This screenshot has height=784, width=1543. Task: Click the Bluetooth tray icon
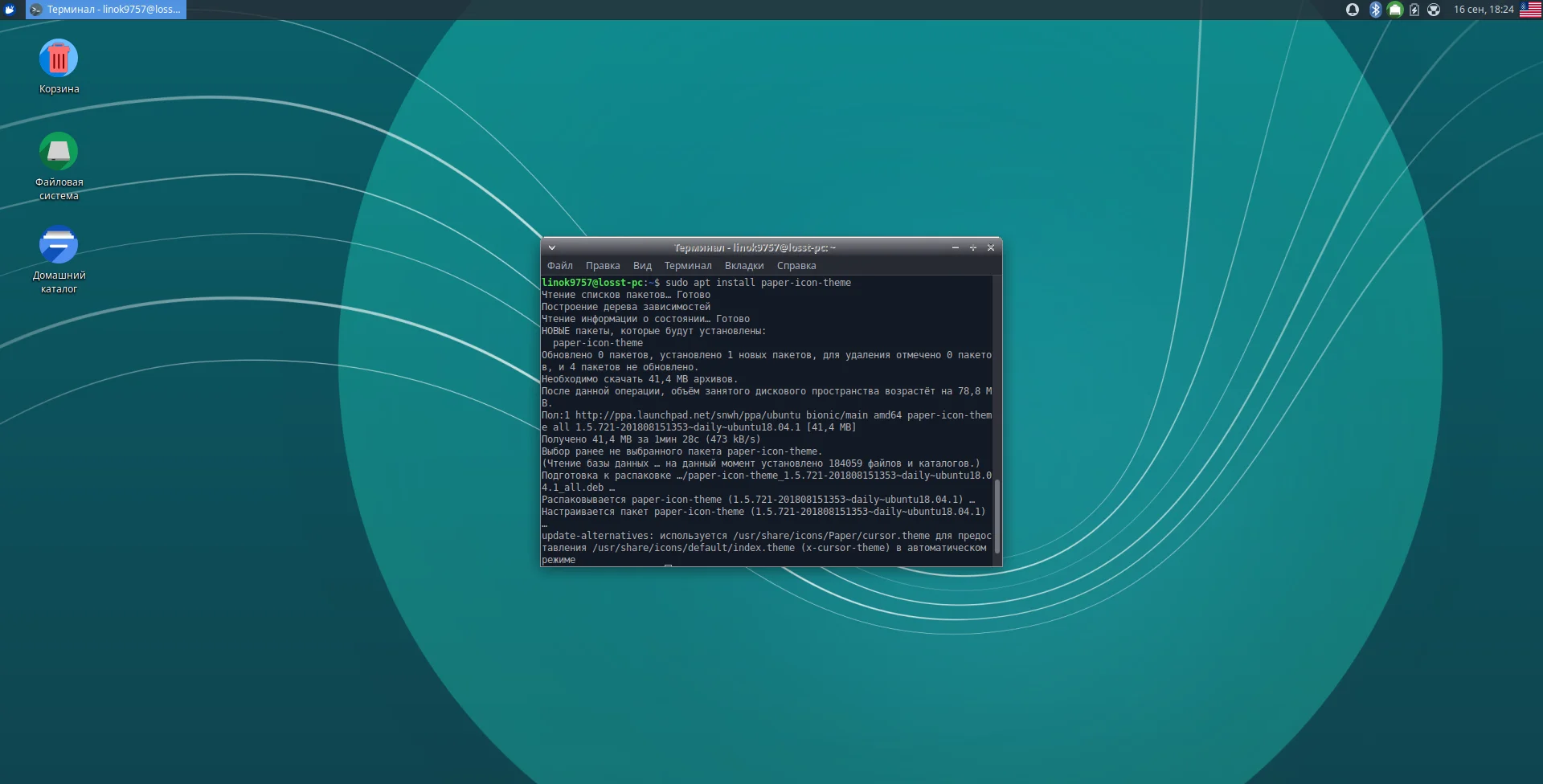click(1375, 10)
